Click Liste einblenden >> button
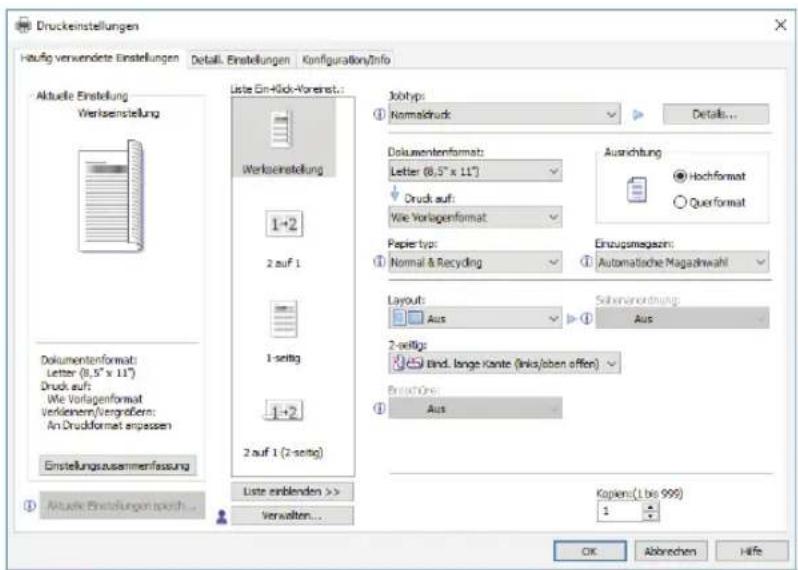The width and height of the screenshot is (798, 570). 292,492
